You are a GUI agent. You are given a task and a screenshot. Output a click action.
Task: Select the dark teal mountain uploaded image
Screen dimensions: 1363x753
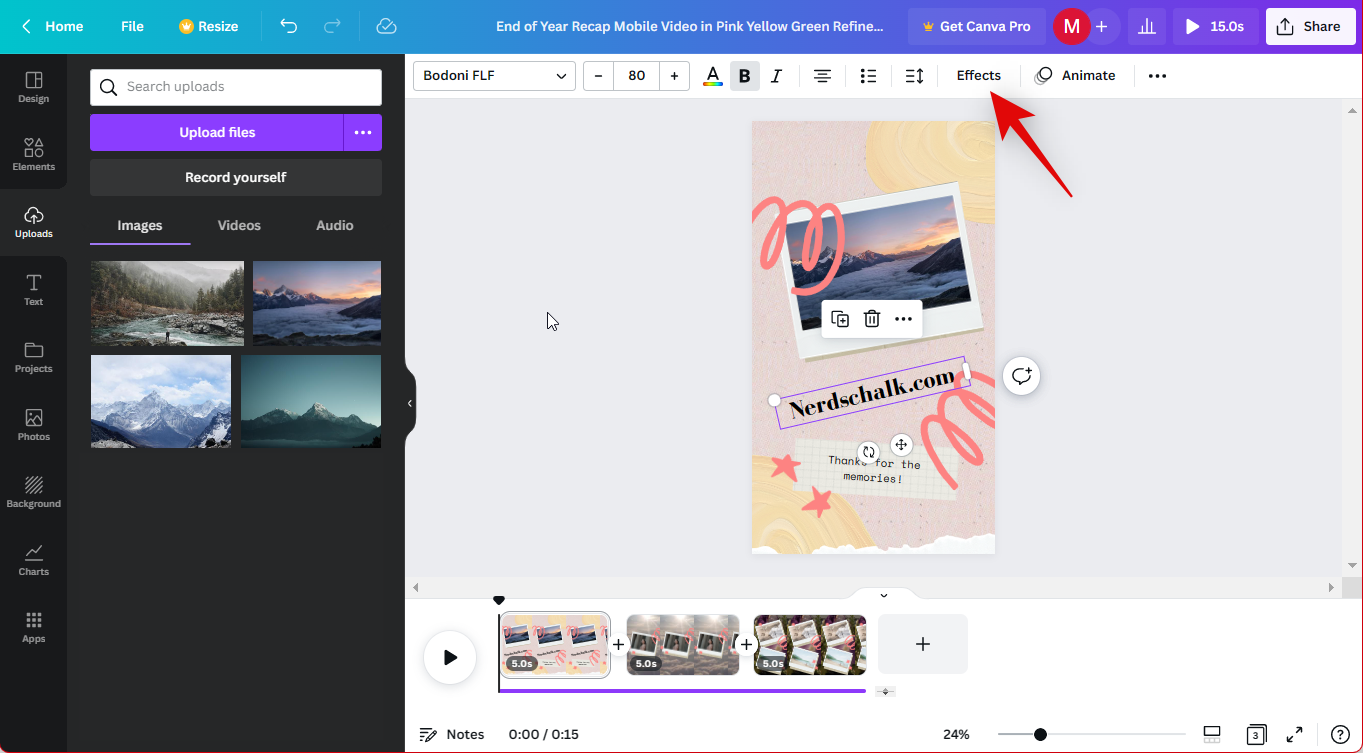click(311, 401)
